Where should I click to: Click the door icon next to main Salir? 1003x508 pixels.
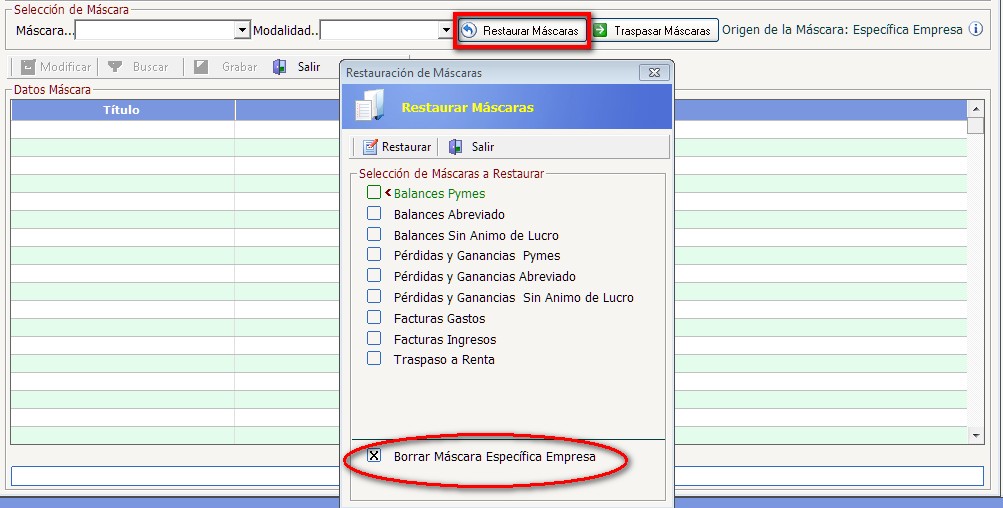[280, 67]
